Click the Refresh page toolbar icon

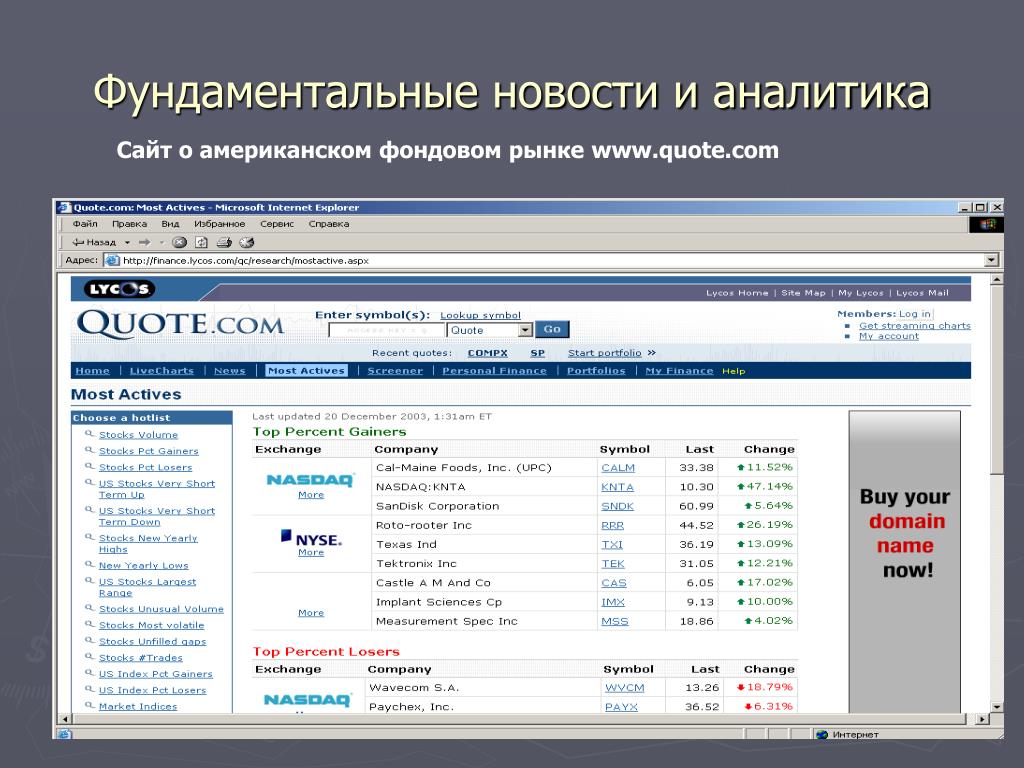201,242
